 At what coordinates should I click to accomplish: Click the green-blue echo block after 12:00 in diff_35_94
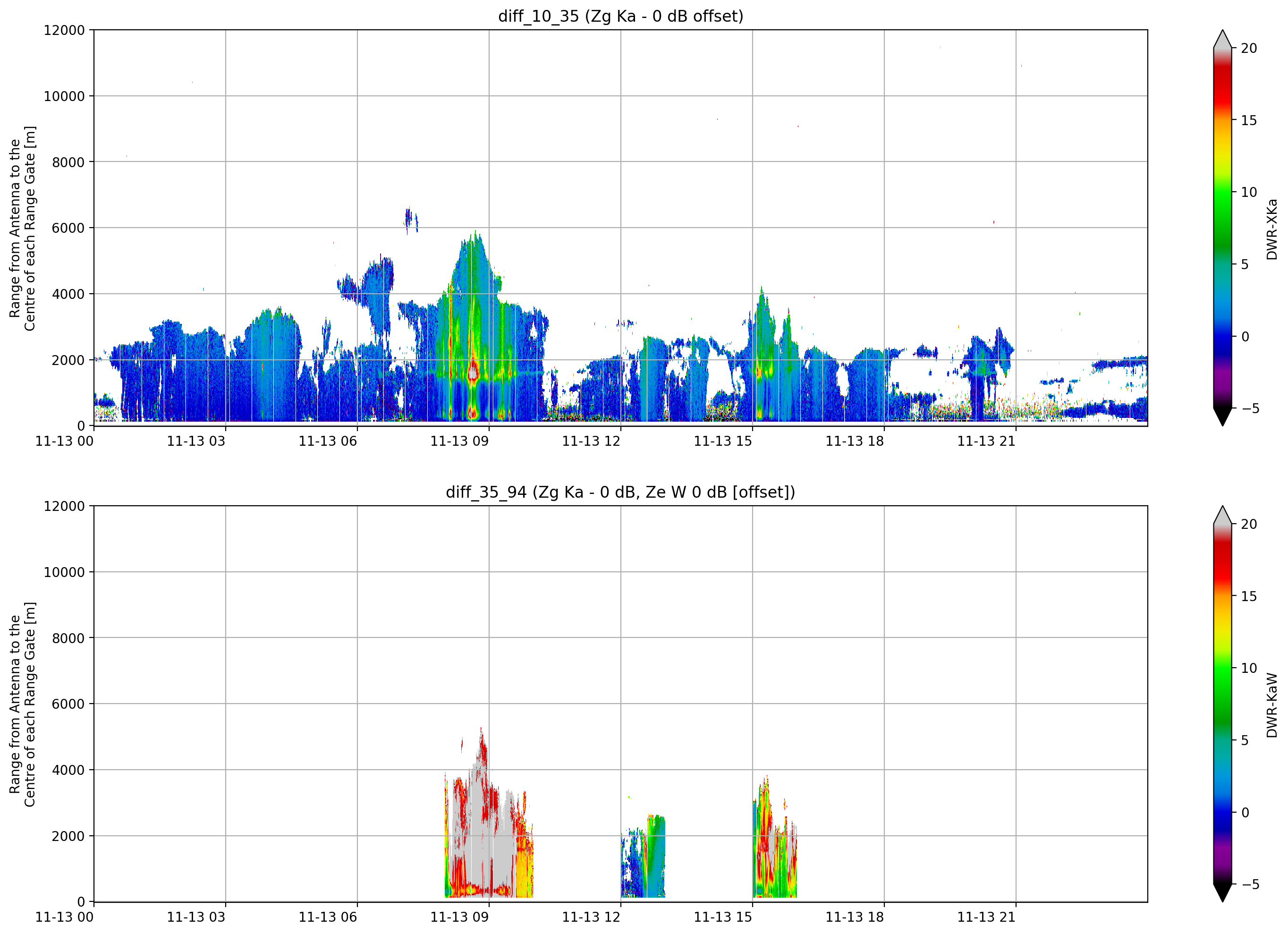pyautogui.click(x=644, y=856)
